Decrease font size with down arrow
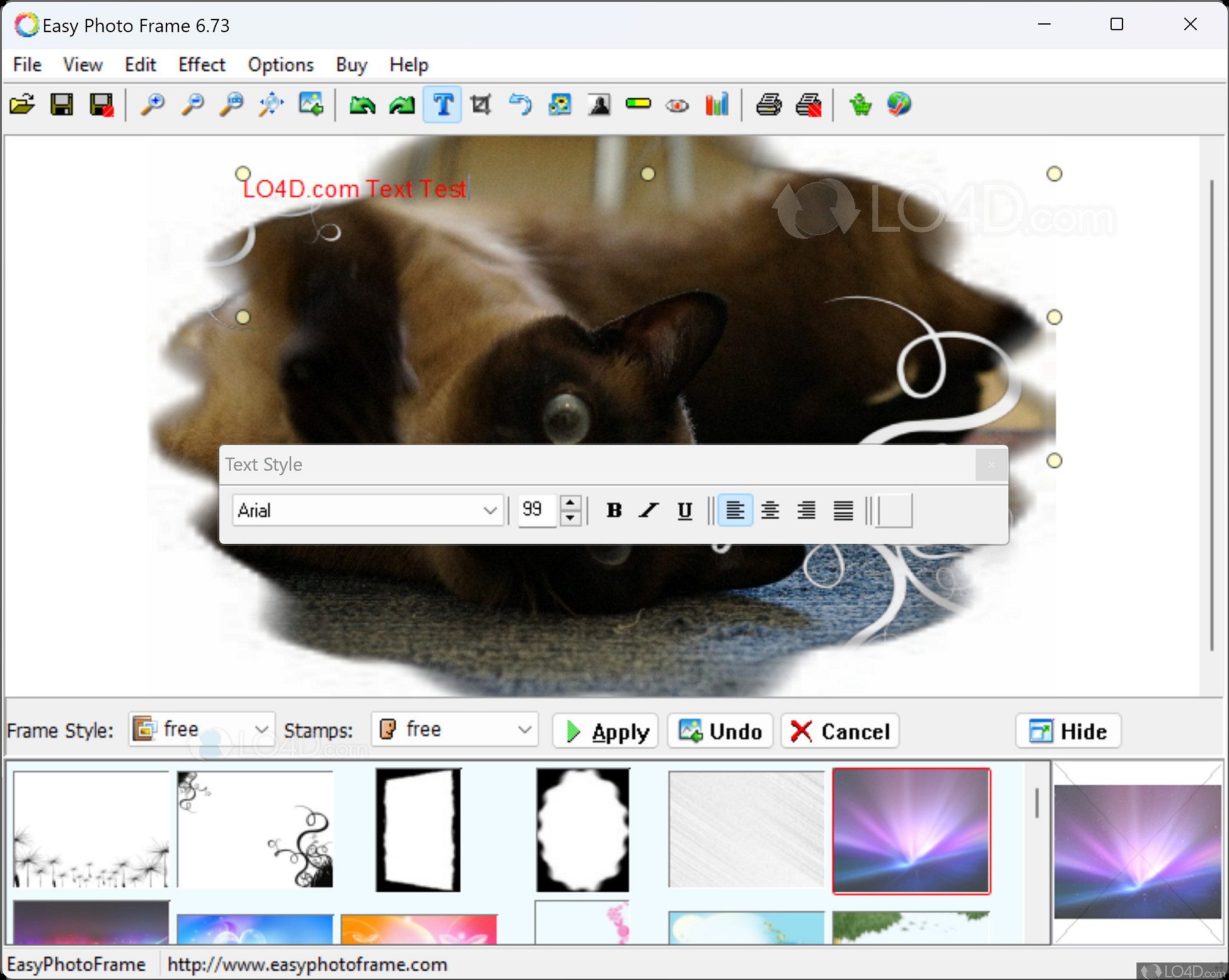This screenshot has height=980, width=1229. point(570,518)
